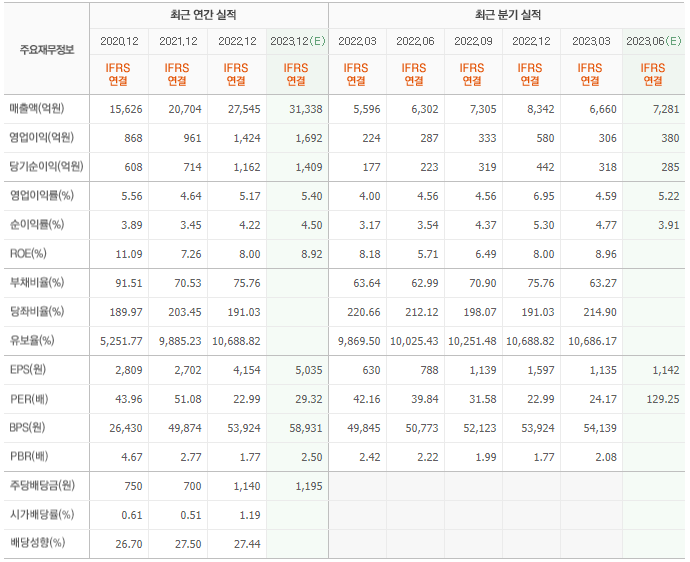Select the BPS(원) row label
Screen dimensions: 690x562
(27, 428)
